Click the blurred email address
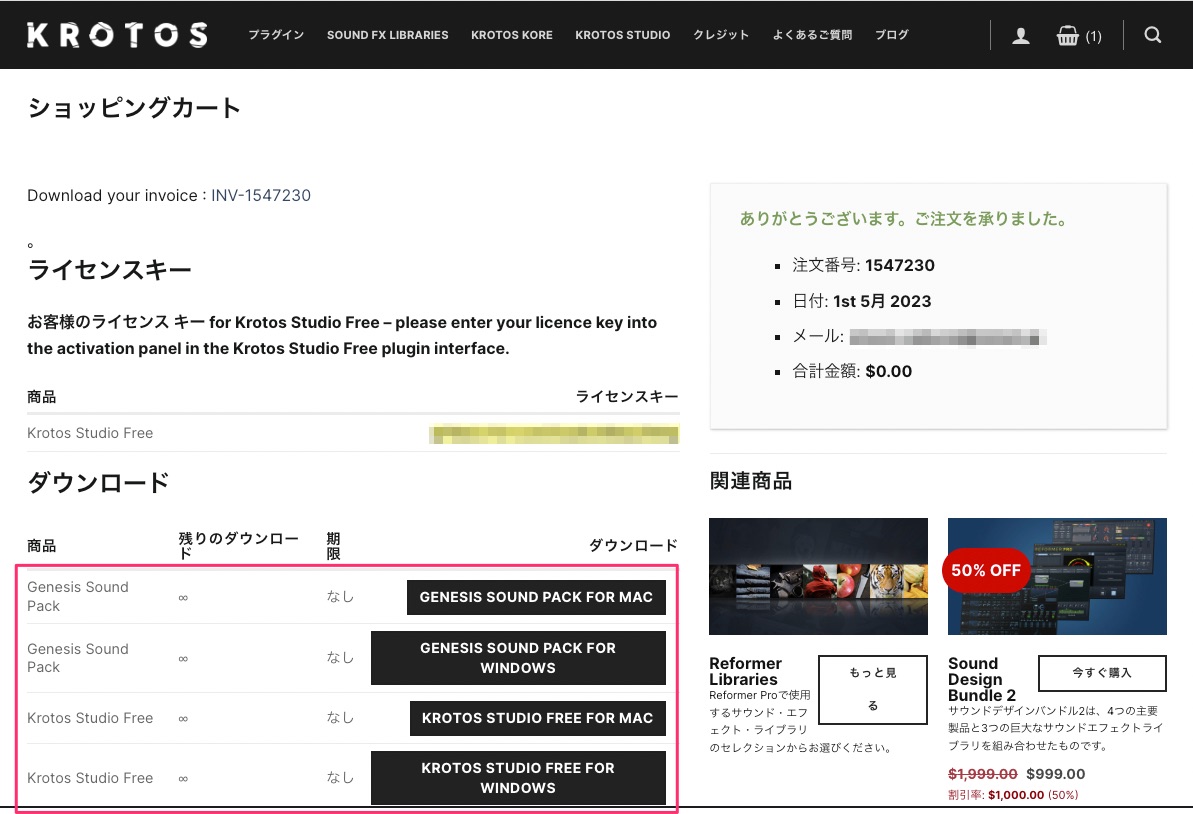1193x814 pixels. coord(948,337)
